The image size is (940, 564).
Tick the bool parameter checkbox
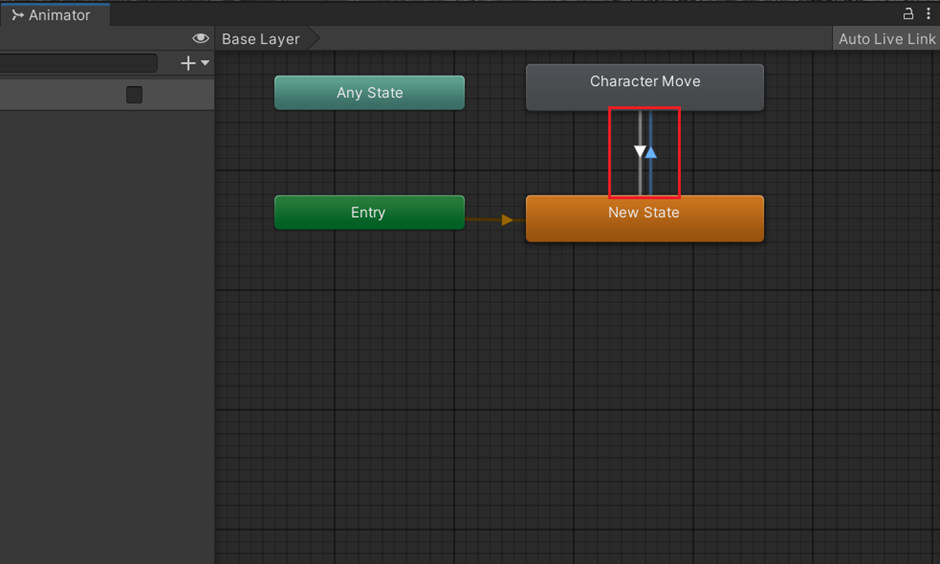[134, 95]
